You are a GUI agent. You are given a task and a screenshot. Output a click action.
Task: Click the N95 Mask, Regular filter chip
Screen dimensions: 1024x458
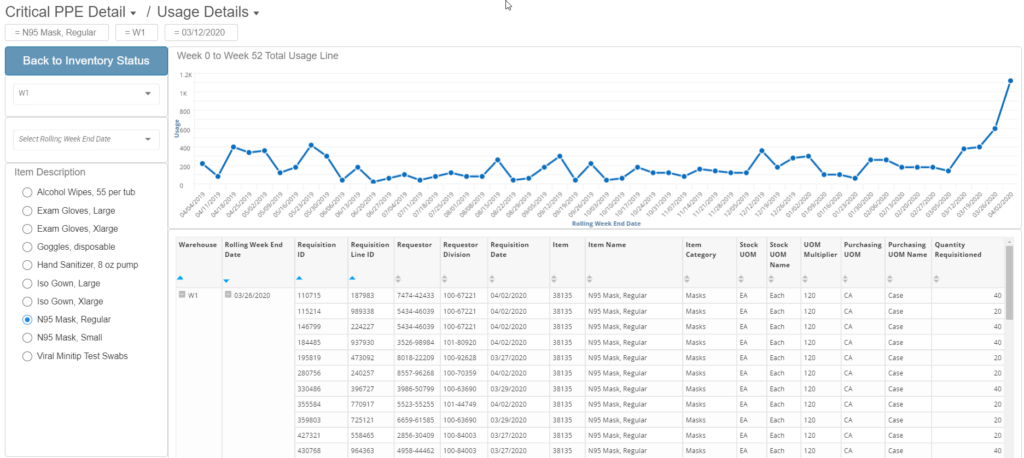[56, 33]
